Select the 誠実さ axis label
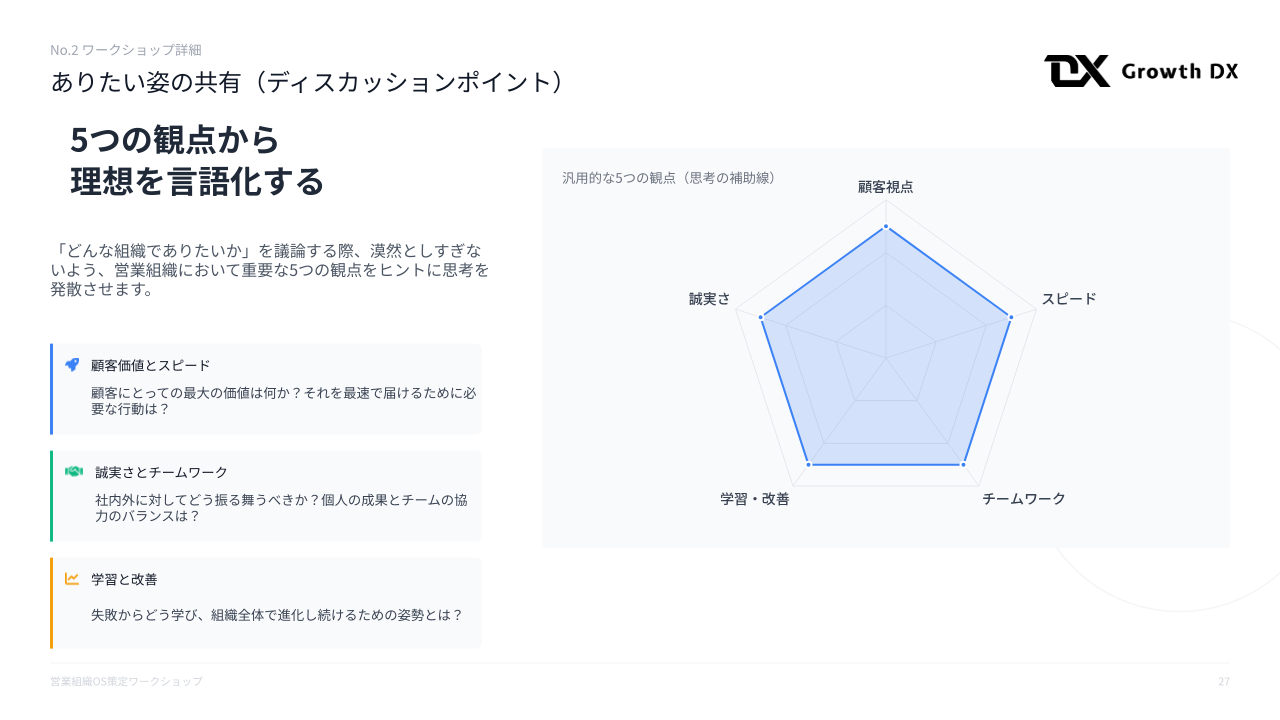 pyautogui.click(x=709, y=299)
